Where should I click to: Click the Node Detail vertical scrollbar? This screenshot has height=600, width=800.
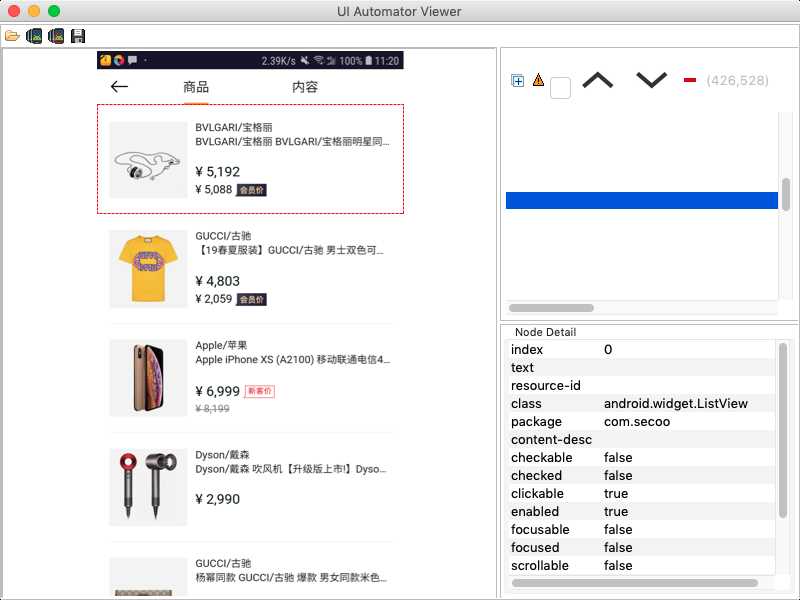783,431
